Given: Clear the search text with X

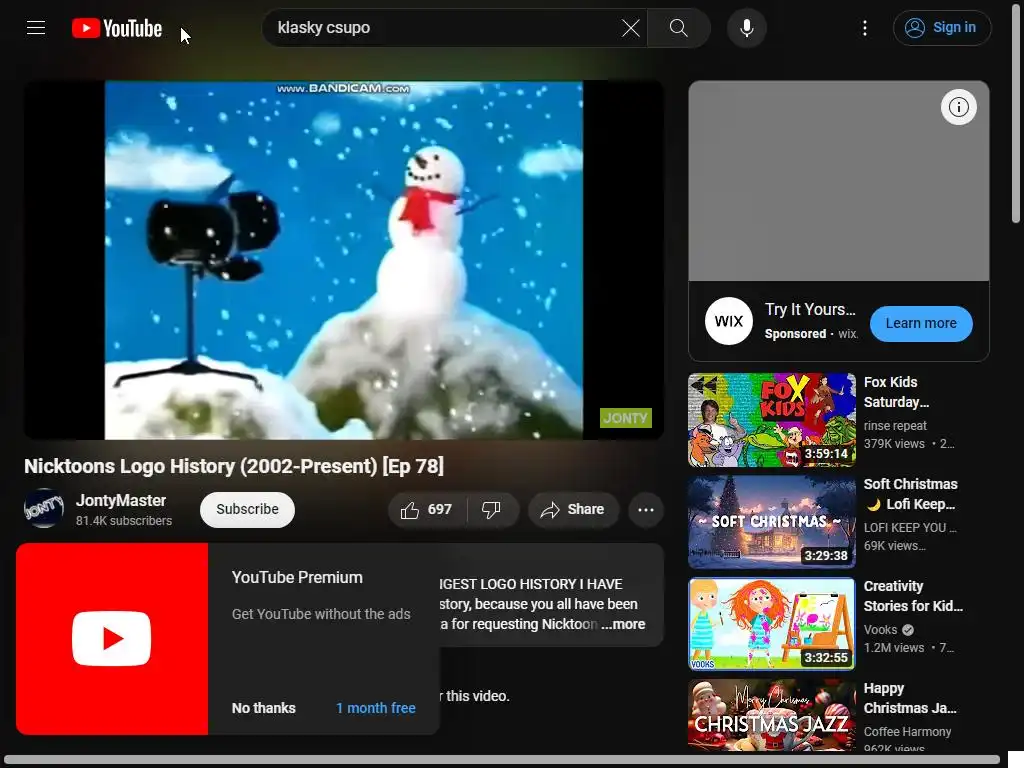Looking at the screenshot, I should click(630, 28).
